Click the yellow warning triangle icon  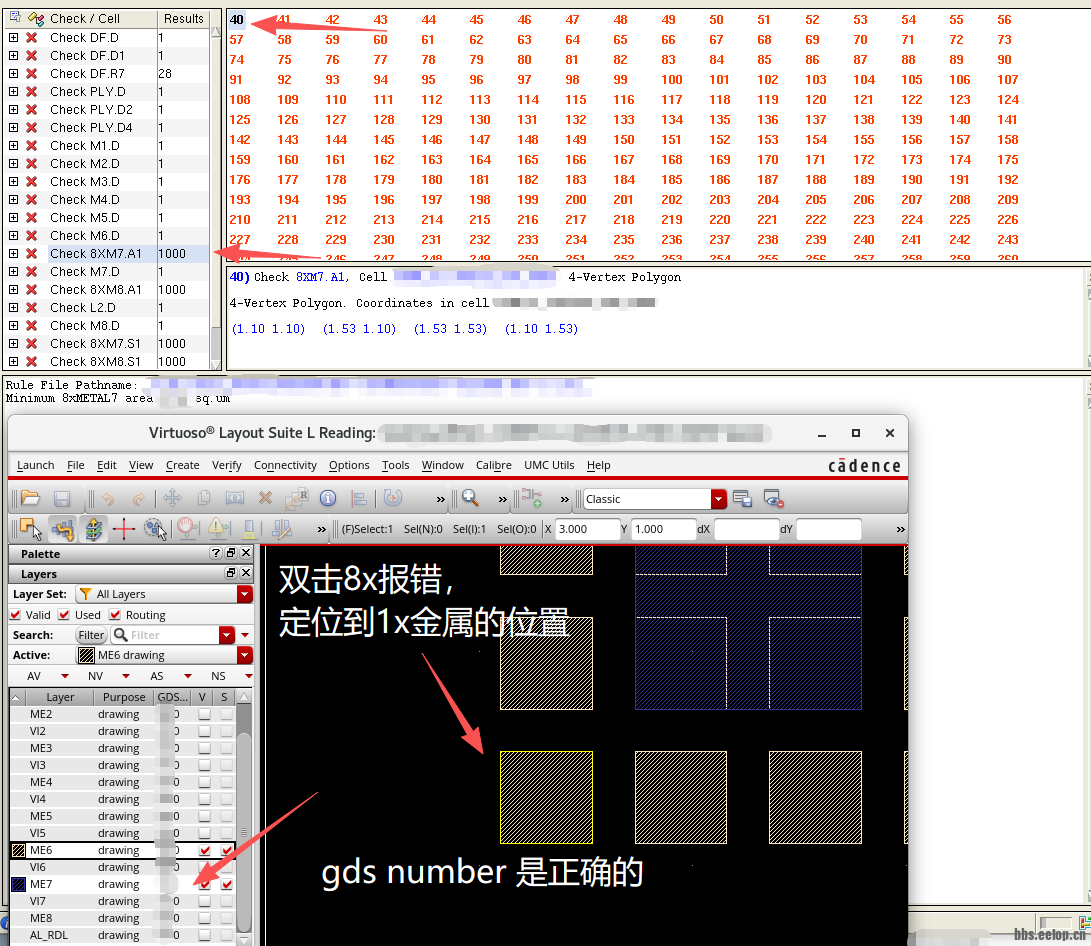pyautogui.click(x=218, y=529)
